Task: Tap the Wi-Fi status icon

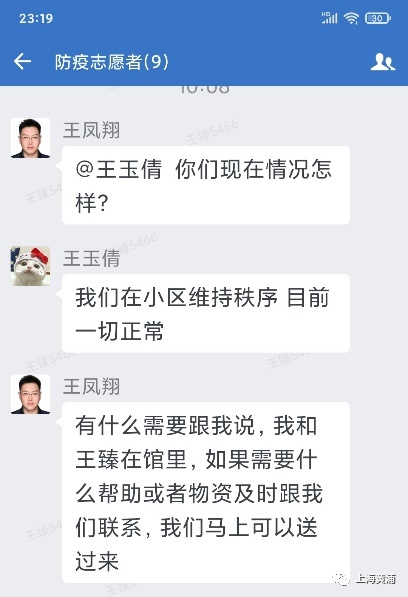Action: tap(351, 18)
